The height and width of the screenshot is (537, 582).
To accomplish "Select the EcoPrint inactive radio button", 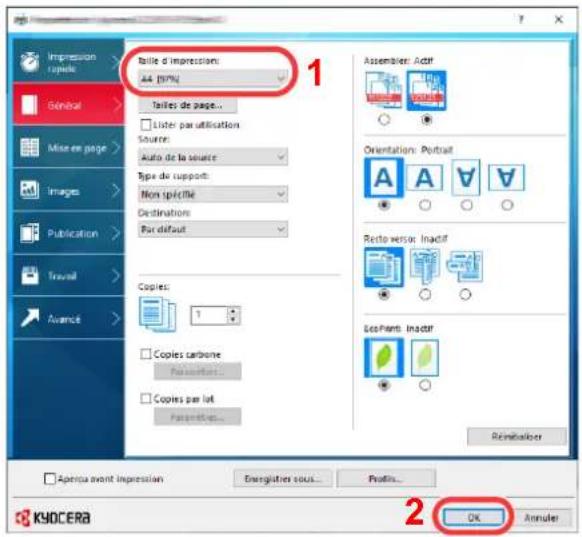I will point(384,385).
